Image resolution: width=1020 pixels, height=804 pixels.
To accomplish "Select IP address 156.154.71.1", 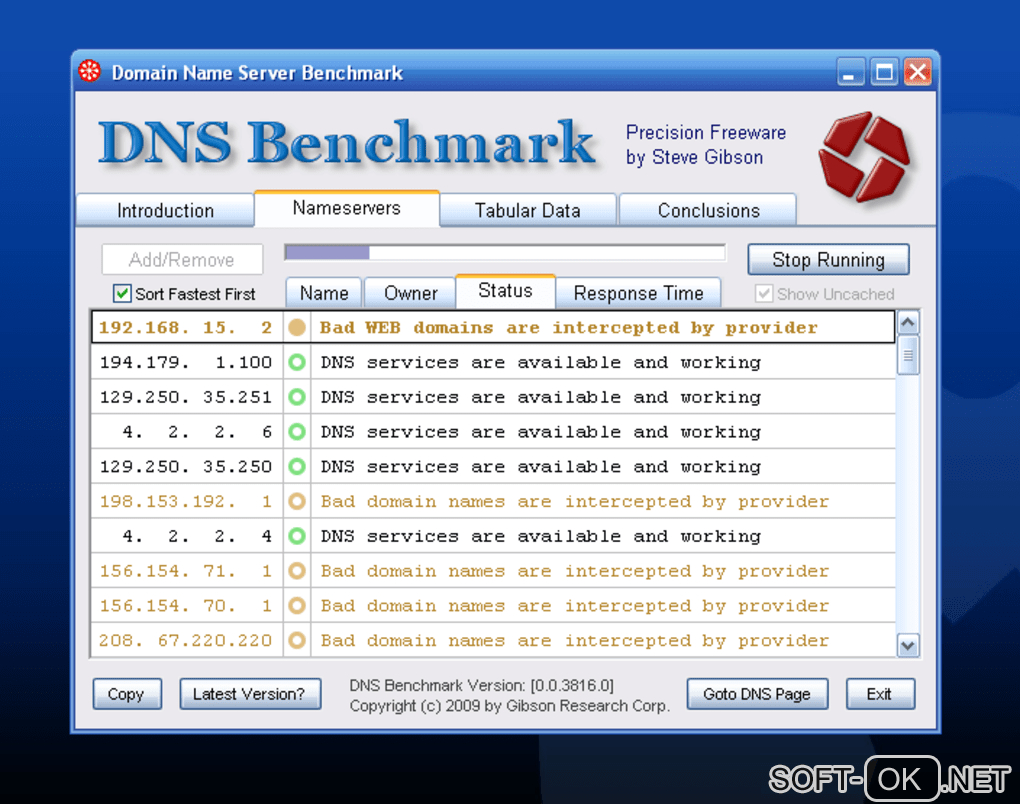I will [185, 571].
